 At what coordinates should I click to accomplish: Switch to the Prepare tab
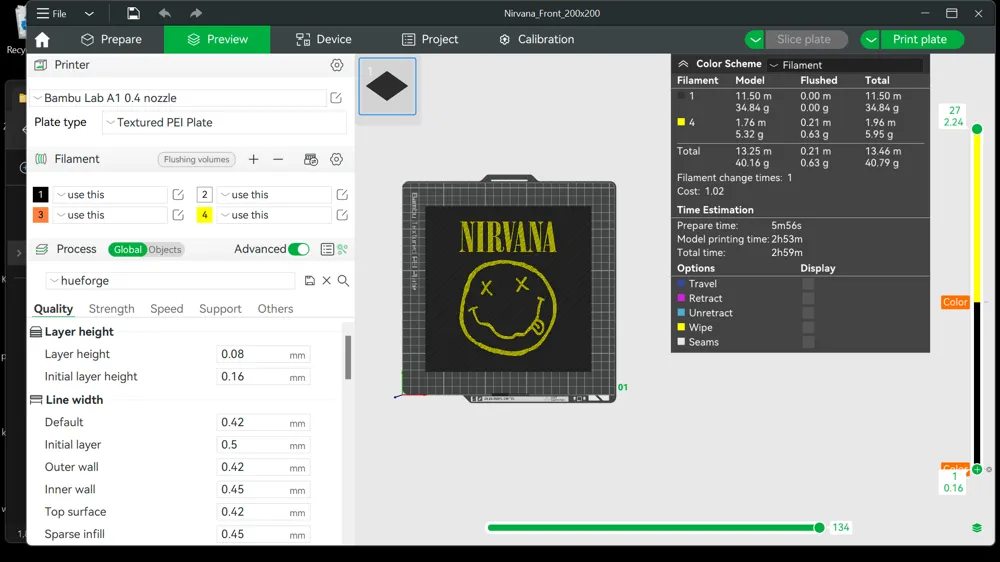(x=111, y=40)
